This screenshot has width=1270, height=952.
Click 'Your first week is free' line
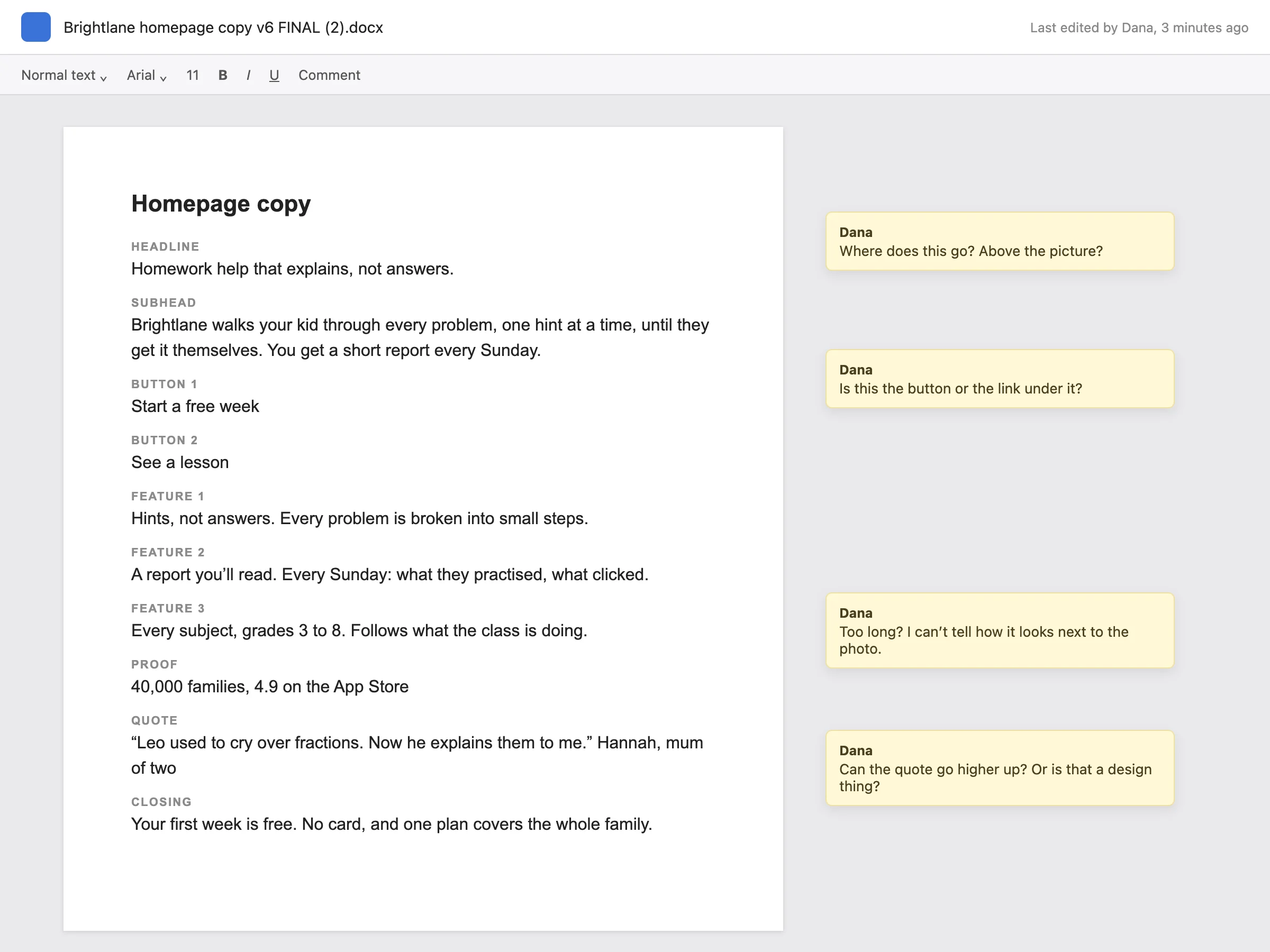392,824
